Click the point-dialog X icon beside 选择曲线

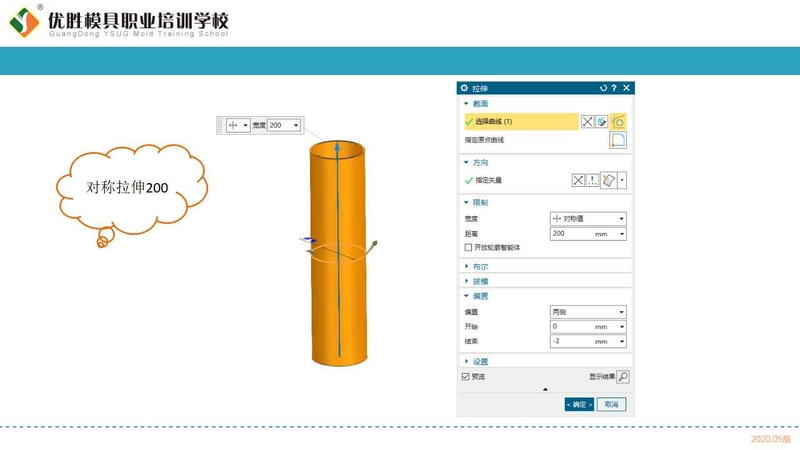[587, 121]
